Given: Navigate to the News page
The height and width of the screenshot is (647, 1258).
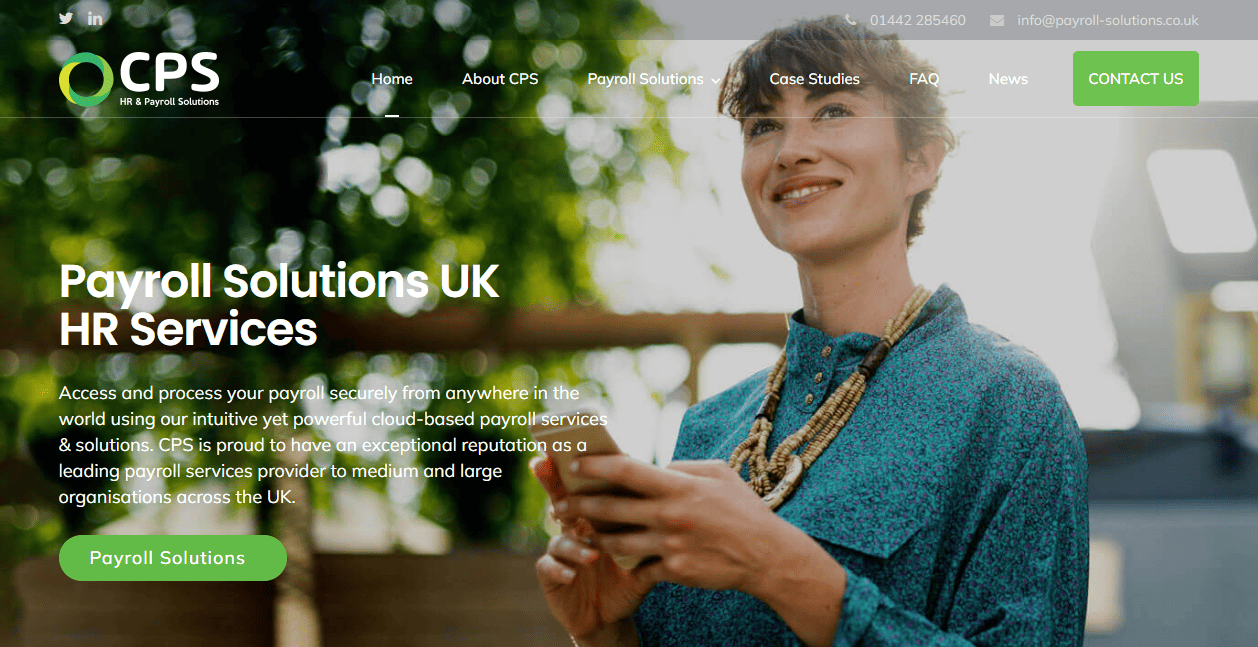Looking at the screenshot, I should pos(1008,79).
